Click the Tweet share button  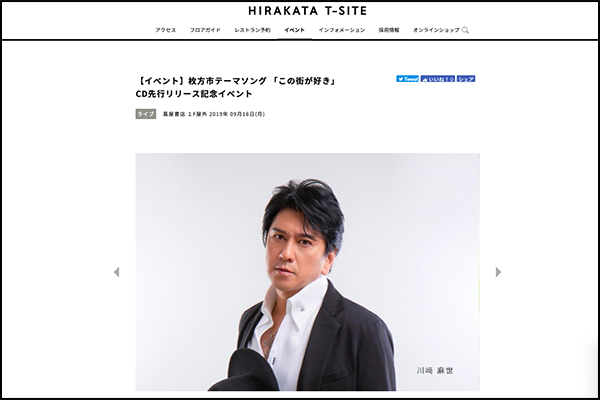click(408, 79)
